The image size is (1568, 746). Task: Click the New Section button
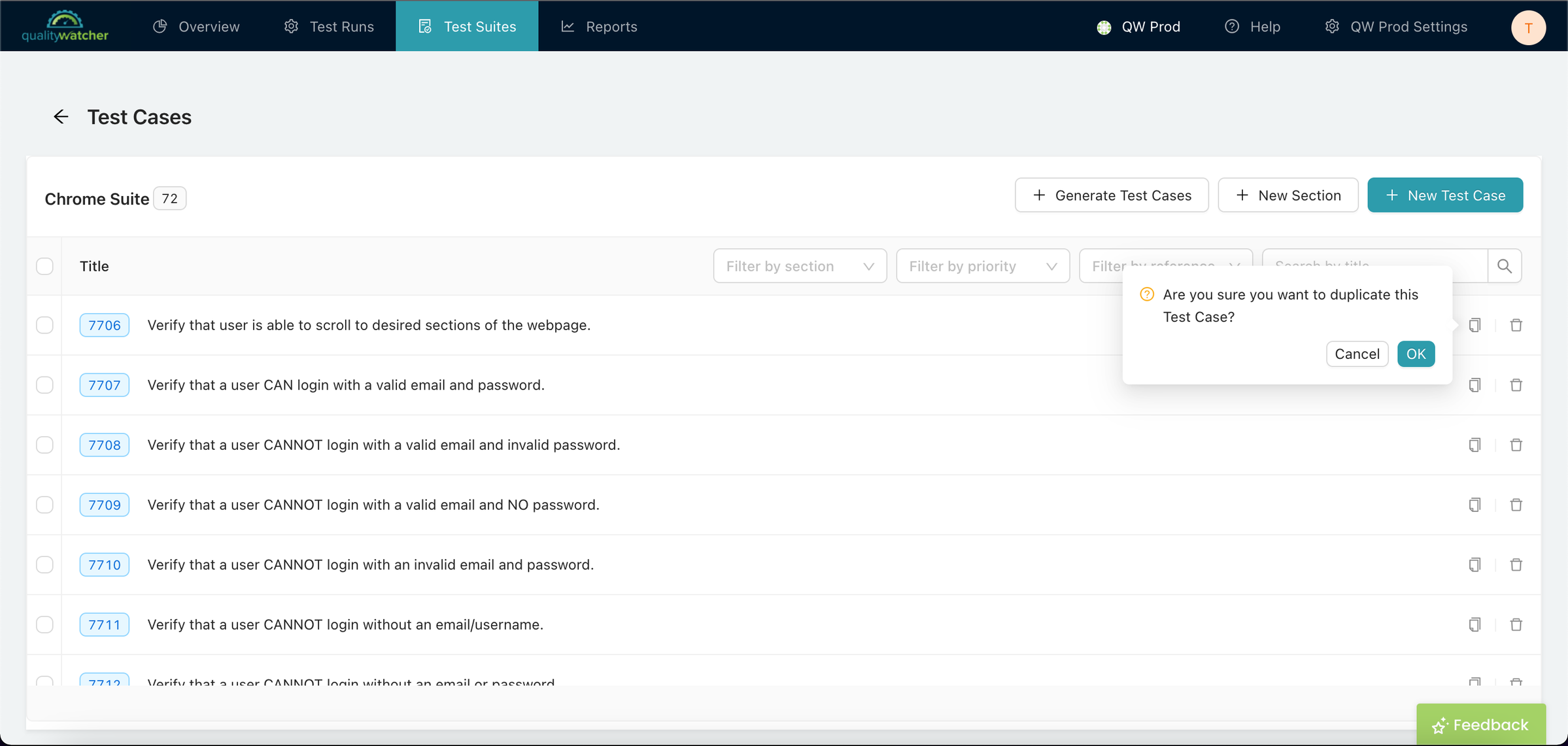[1288, 195]
